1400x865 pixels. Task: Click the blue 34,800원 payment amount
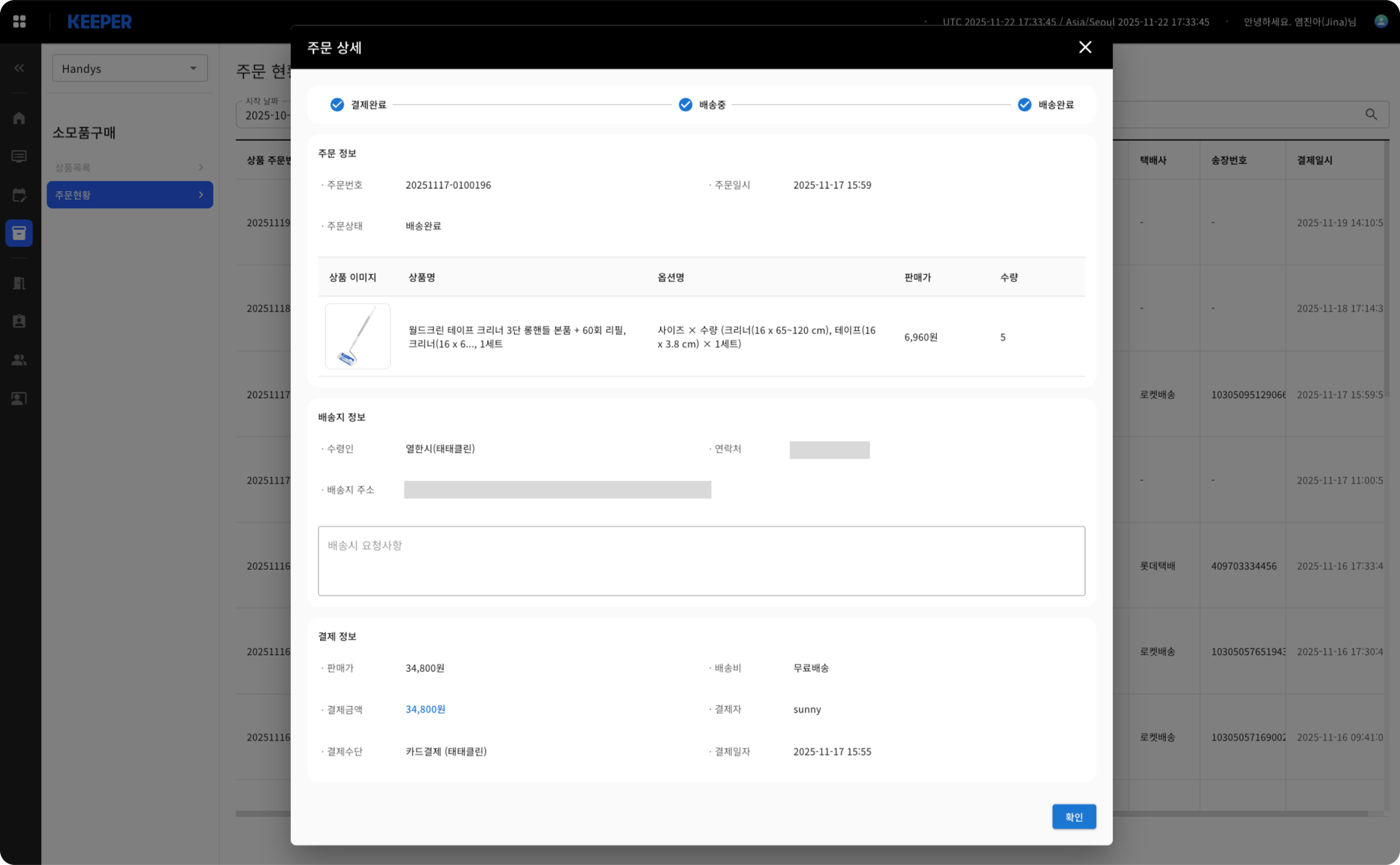[x=425, y=709]
